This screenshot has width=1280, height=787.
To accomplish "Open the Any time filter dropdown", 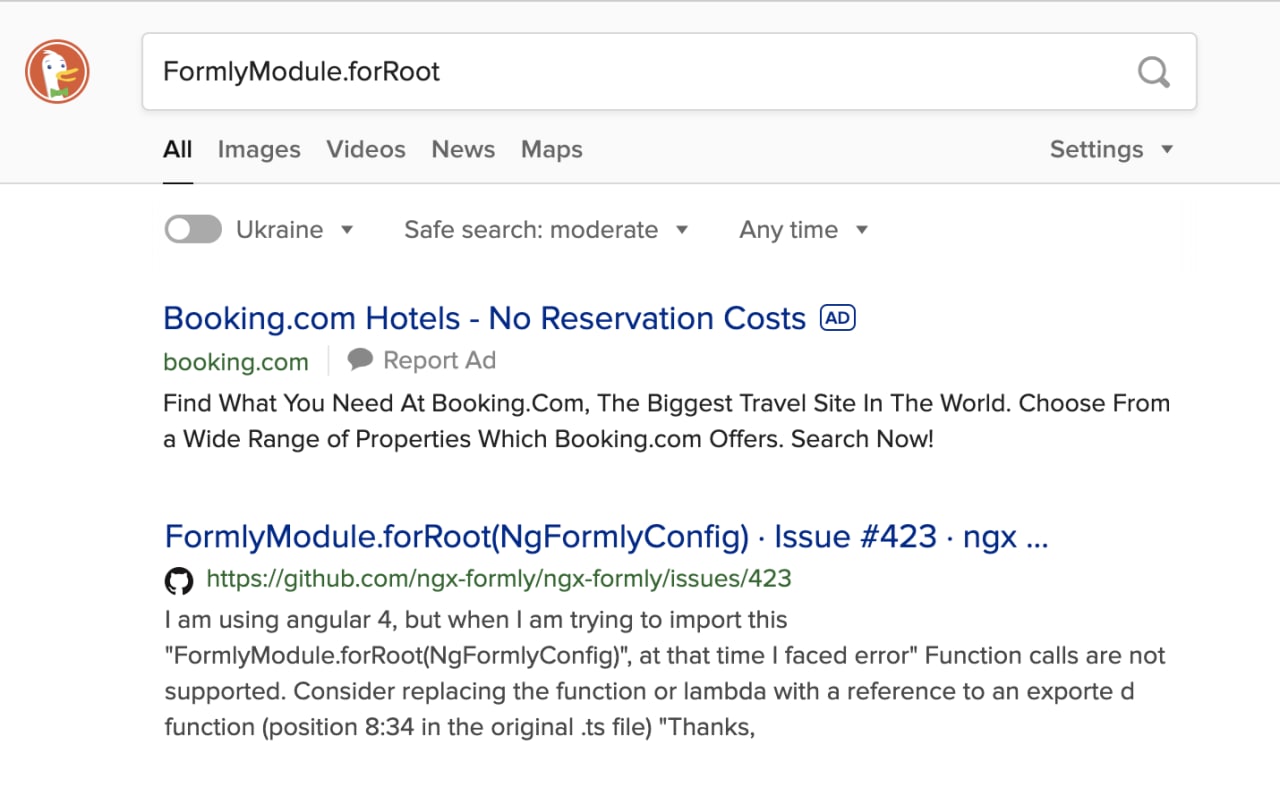I will pyautogui.click(x=804, y=229).
